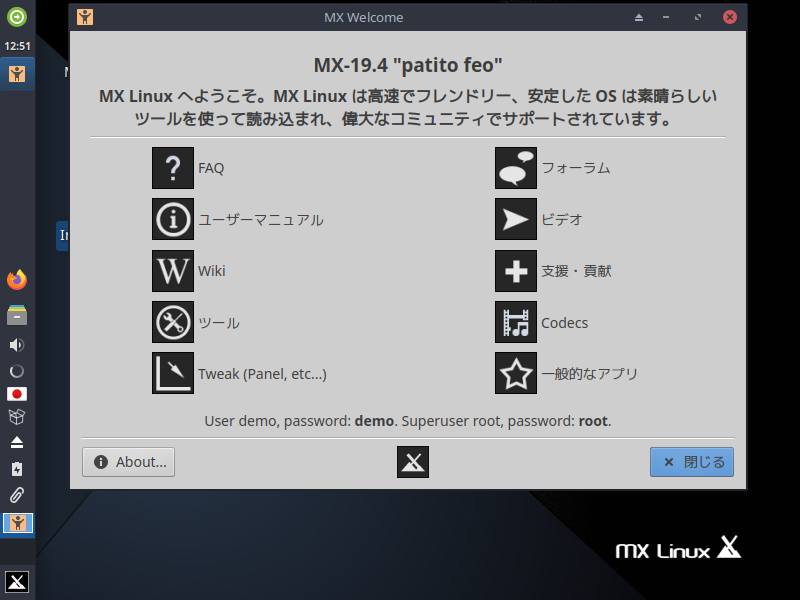Screen dimensions: 800x600
Task: Click the Wiki label
Action: tap(212, 271)
